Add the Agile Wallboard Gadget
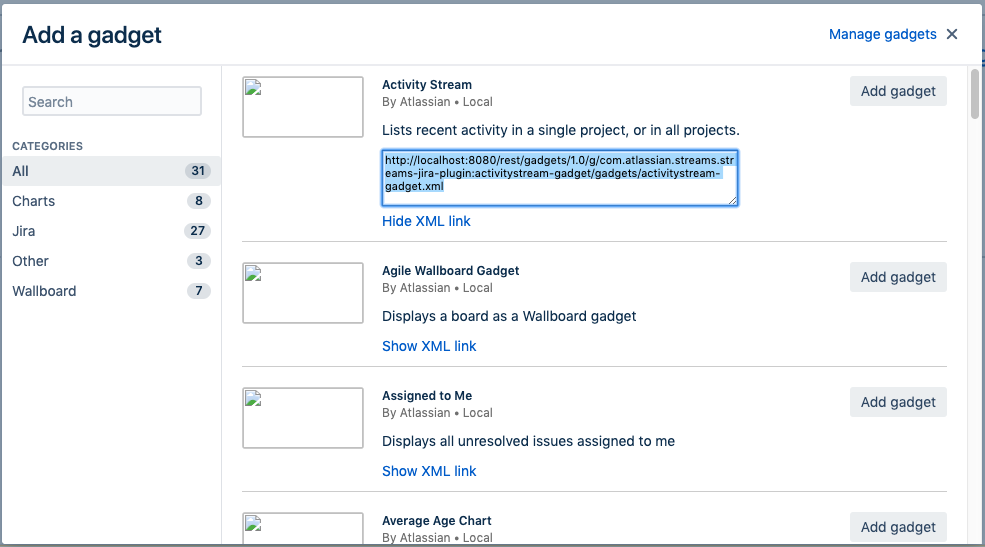Viewport: 985px width, 547px height. pos(898,277)
